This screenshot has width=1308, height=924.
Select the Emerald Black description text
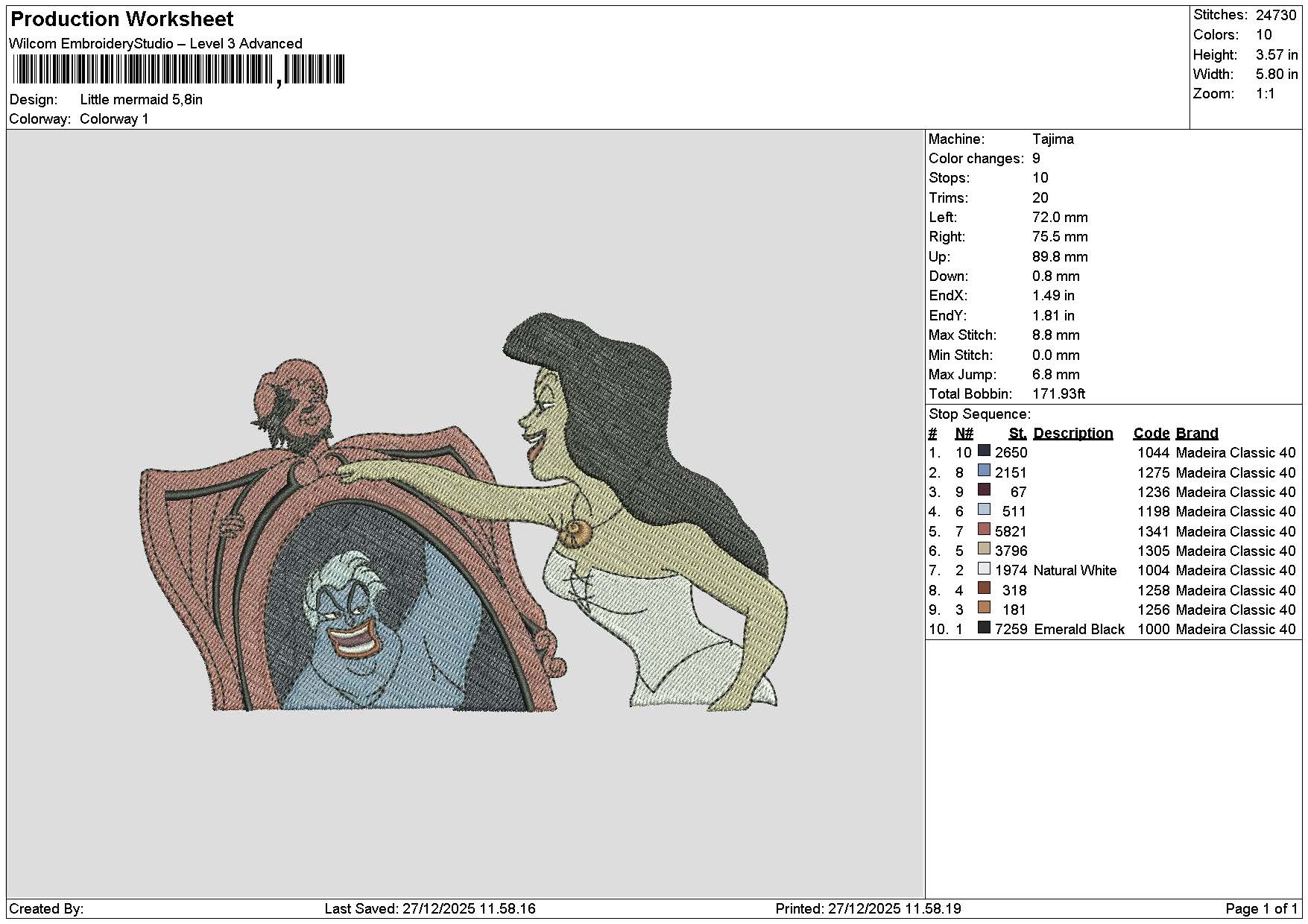pyautogui.click(x=1079, y=630)
